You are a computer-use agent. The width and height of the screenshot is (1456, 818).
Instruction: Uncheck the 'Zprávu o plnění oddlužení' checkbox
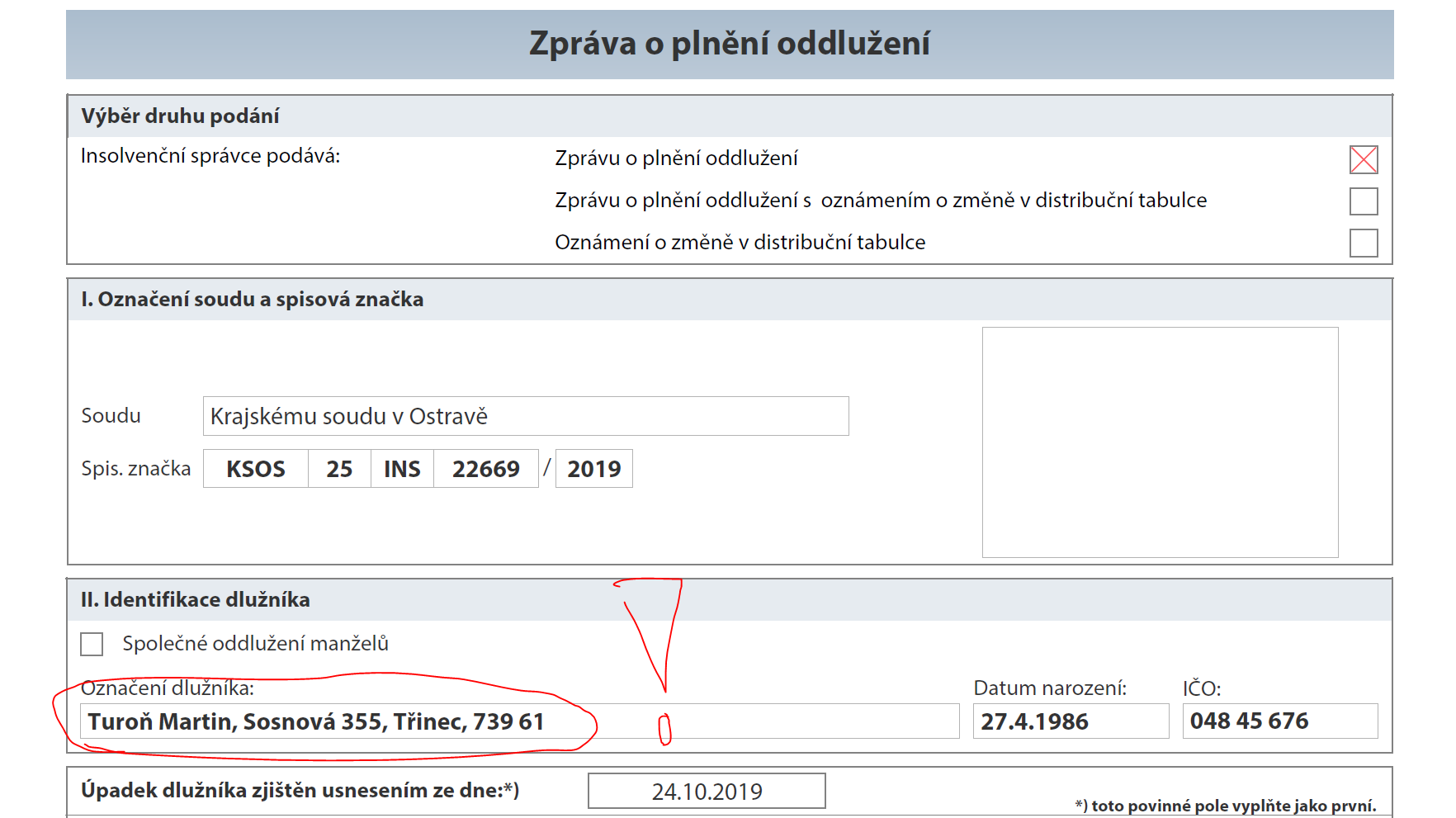(1364, 159)
